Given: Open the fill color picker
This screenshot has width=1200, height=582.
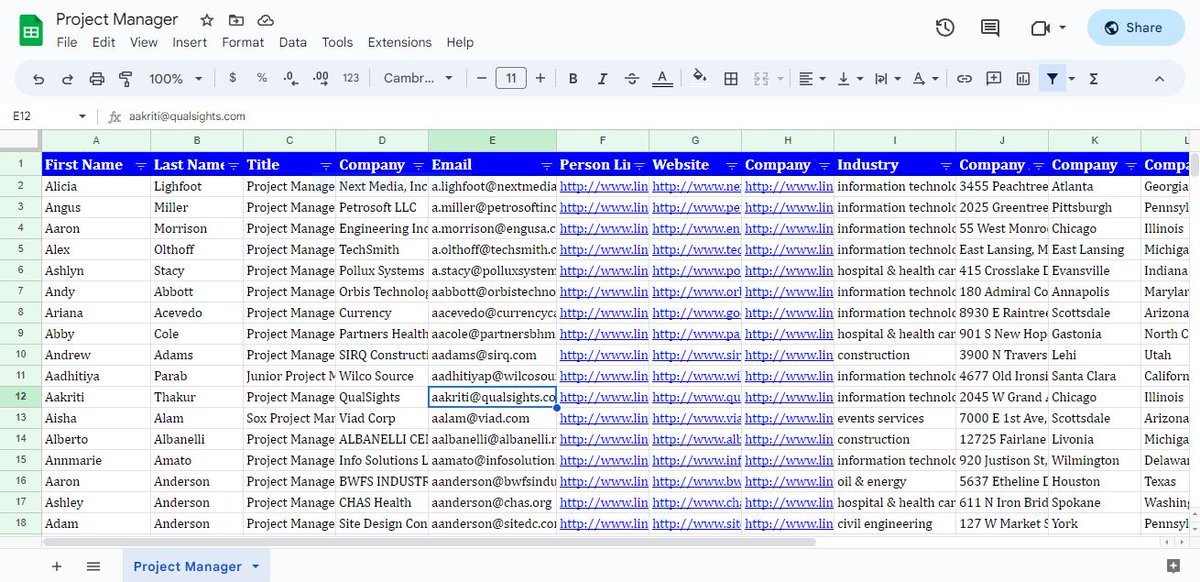Looking at the screenshot, I should (702, 78).
